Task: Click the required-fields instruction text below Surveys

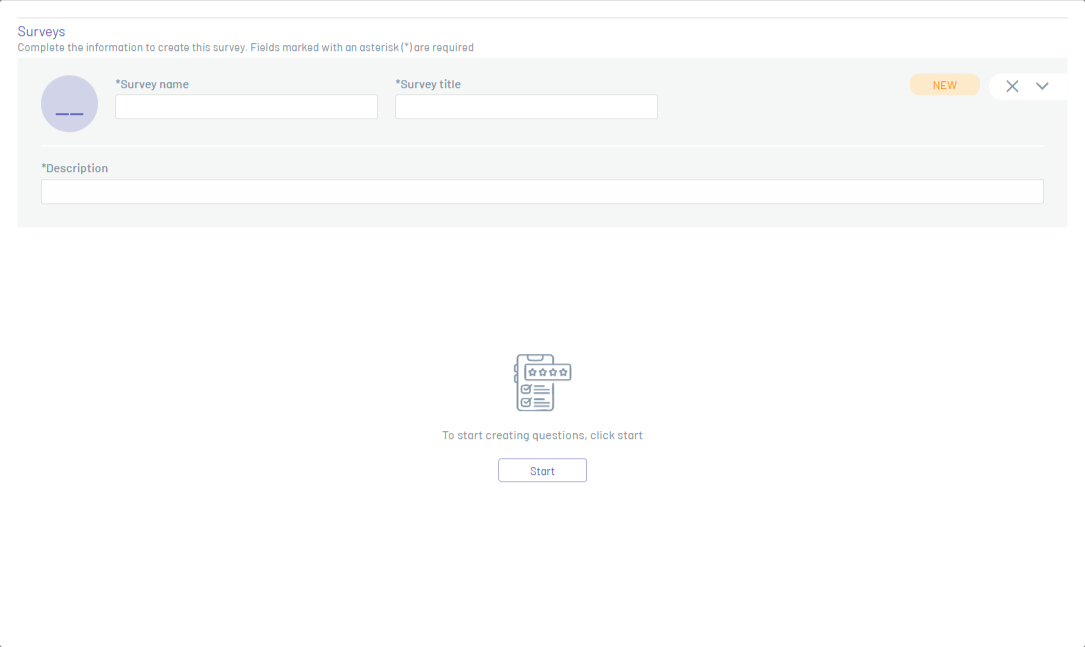Action: tap(246, 47)
